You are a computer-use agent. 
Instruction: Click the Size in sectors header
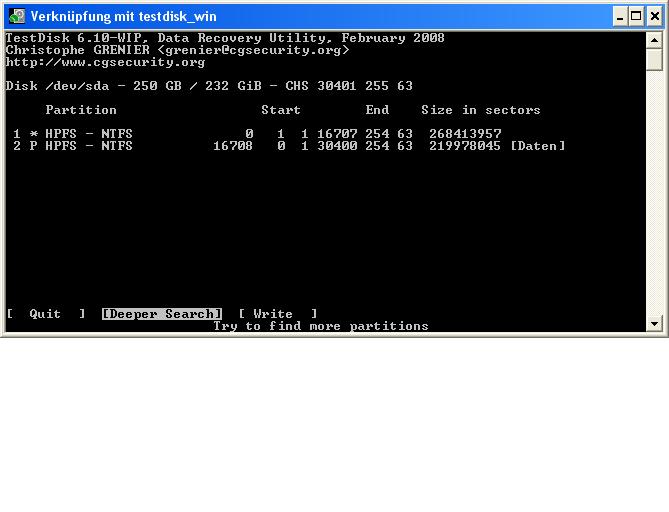pyautogui.click(x=481, y=110)
